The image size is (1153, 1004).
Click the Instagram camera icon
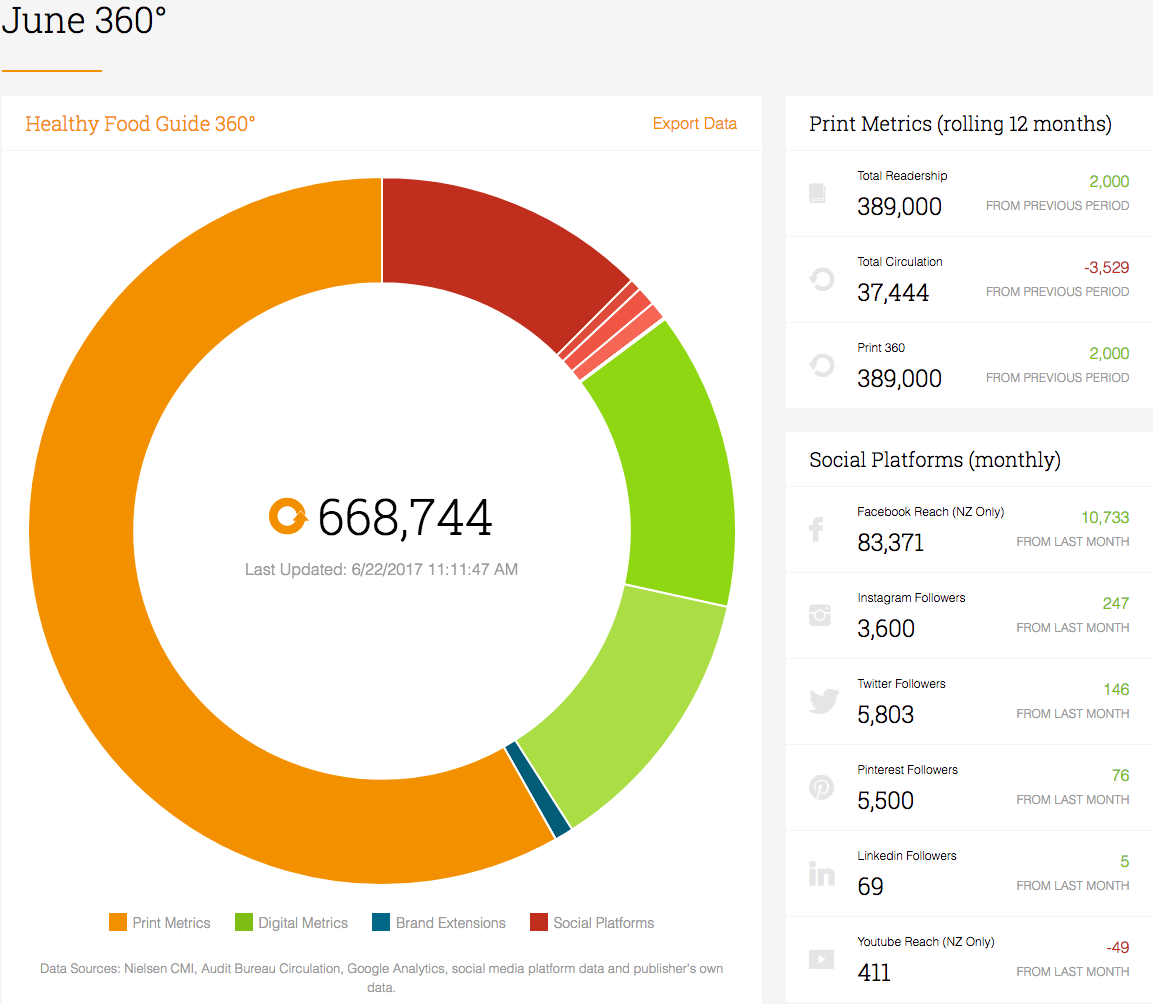click(820, 615)
